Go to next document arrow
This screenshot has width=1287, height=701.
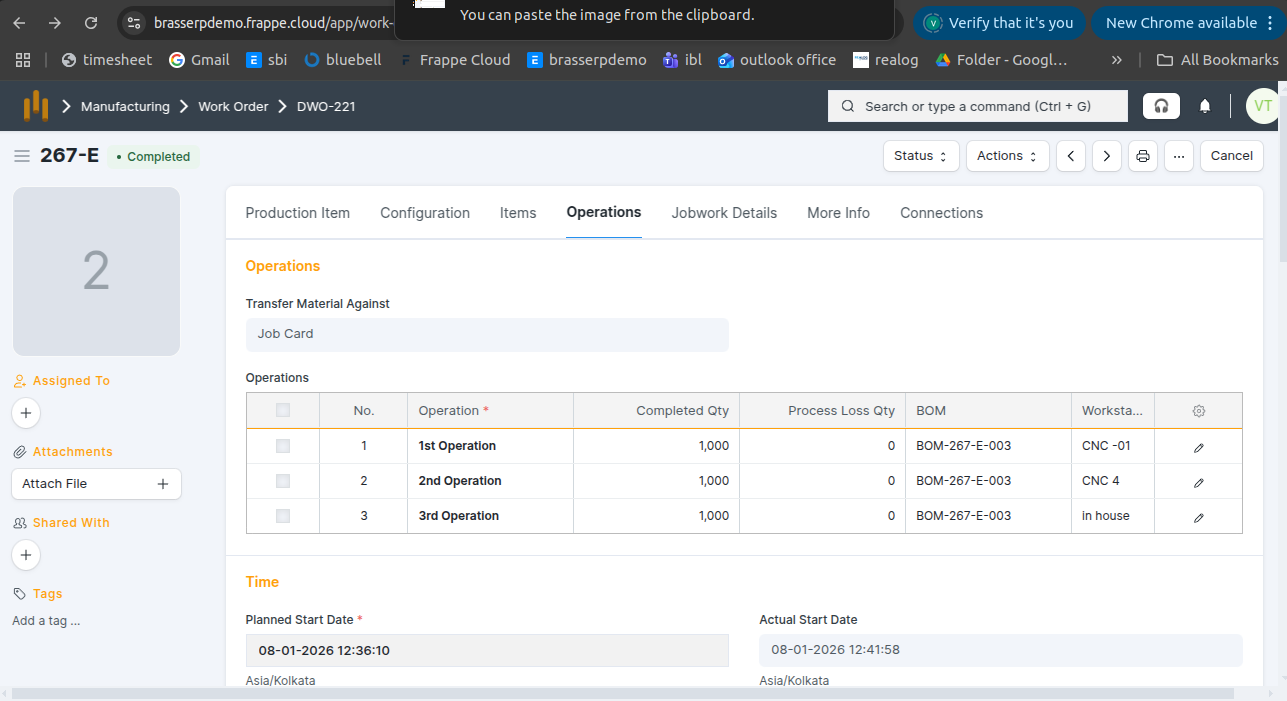coord(1106,156)
